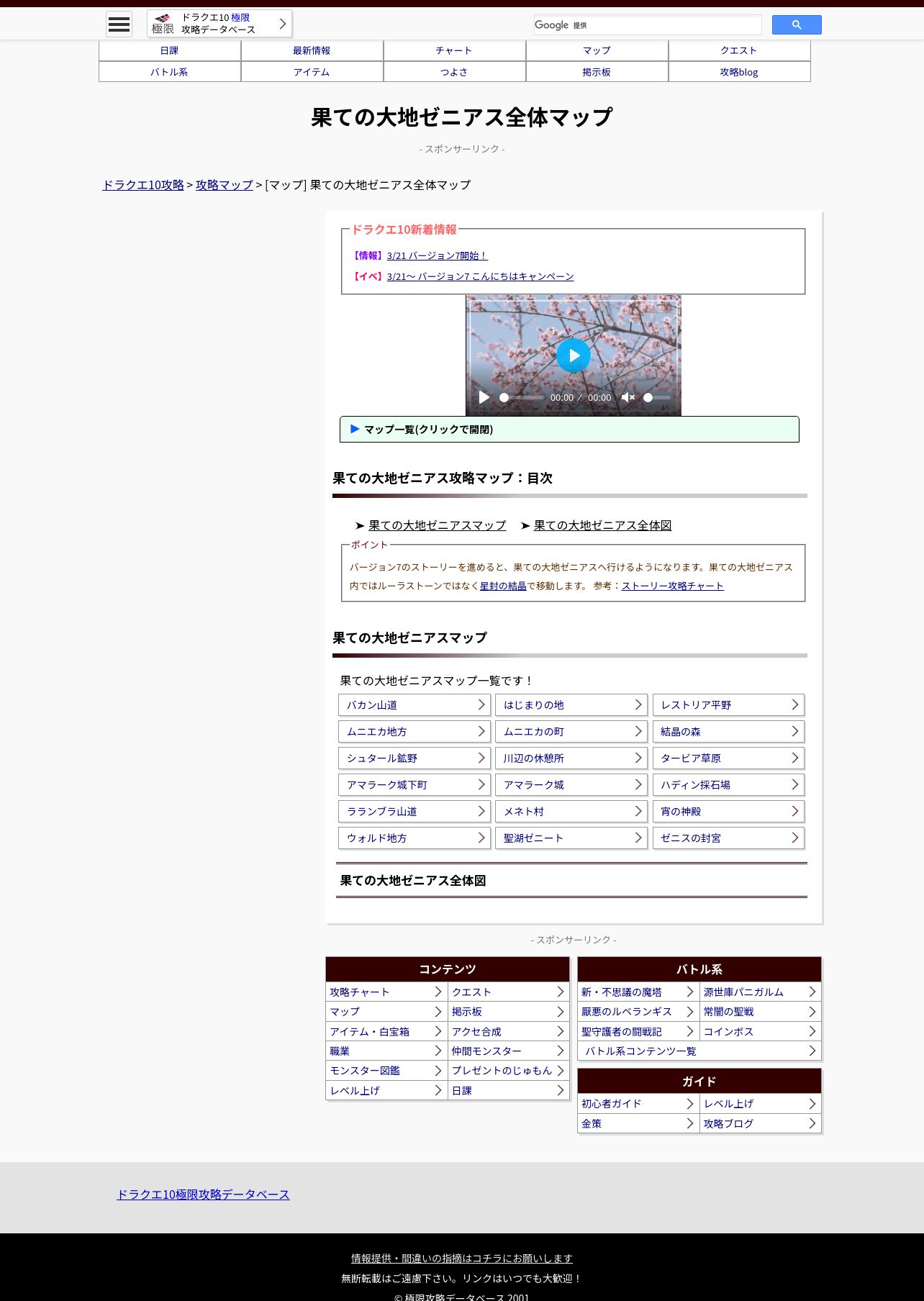Viewport: 924px width, 1301px height.
Task: Click the ドラクエ10極限 攻略データベース logo banner
Action: point(219,24)
